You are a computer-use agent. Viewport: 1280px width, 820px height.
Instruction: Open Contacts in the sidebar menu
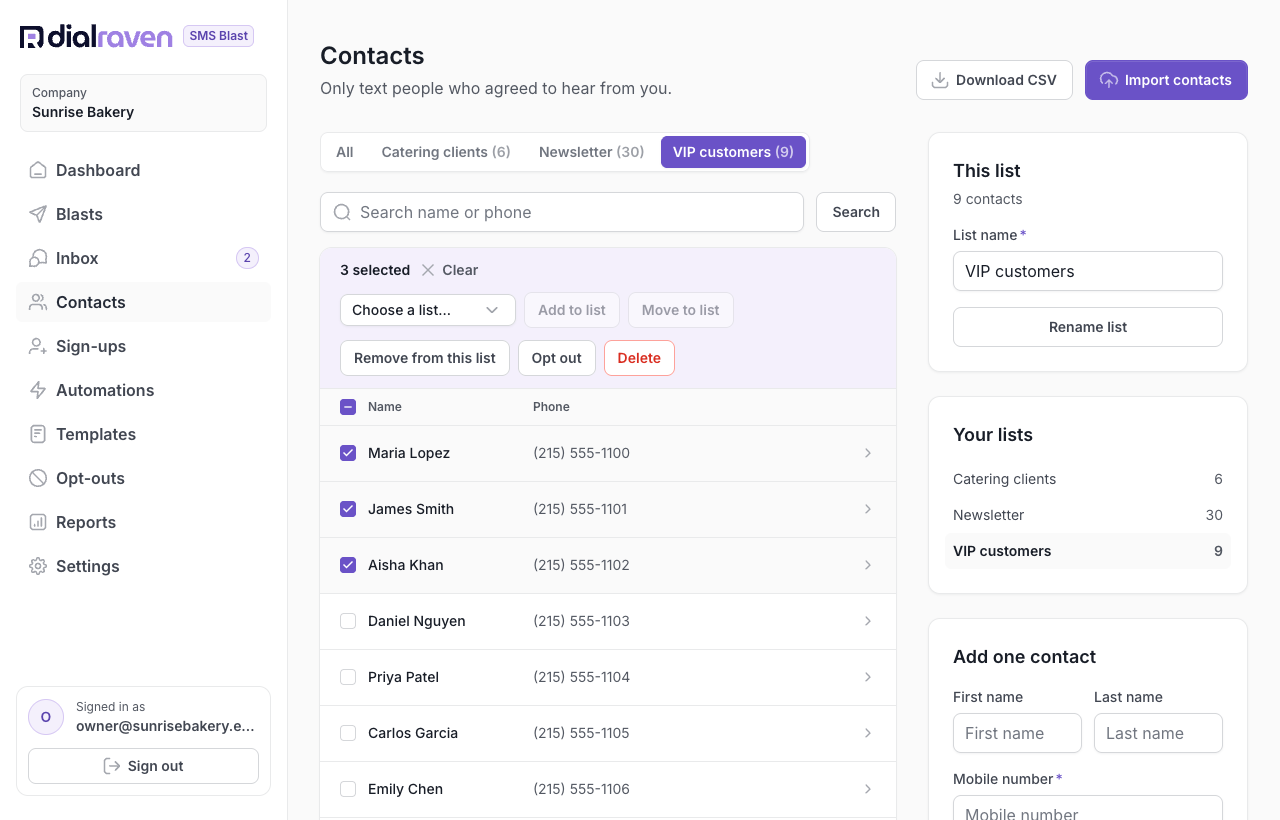tap(143, 302)
